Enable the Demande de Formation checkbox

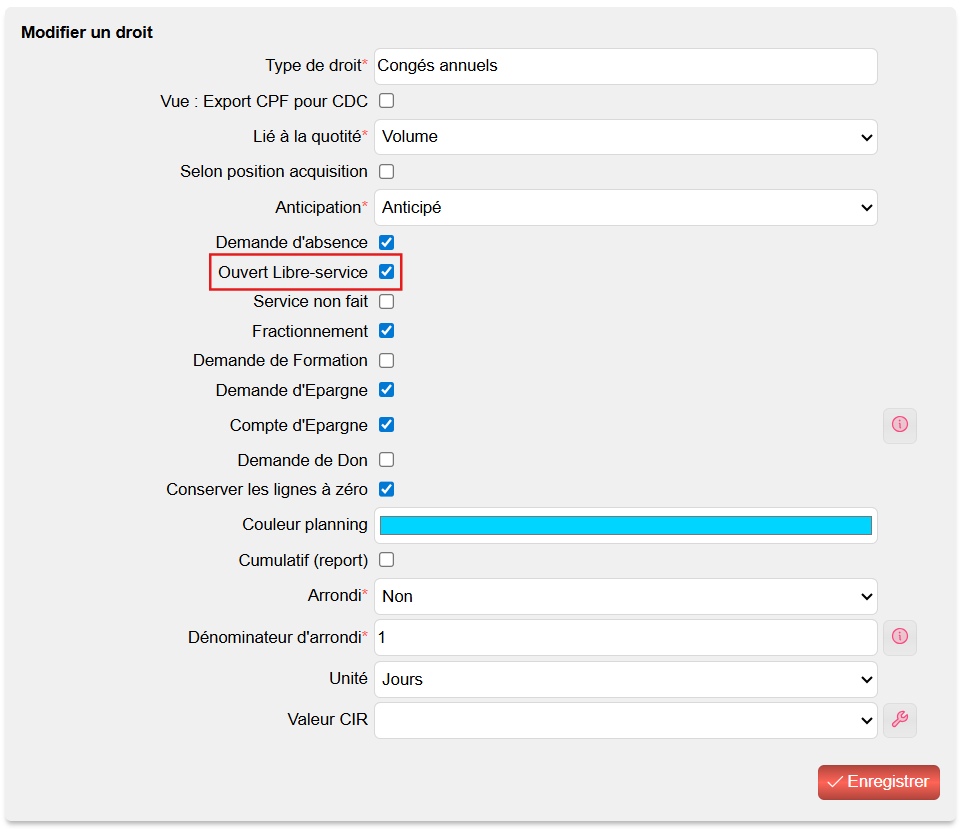tap(386, 360)
